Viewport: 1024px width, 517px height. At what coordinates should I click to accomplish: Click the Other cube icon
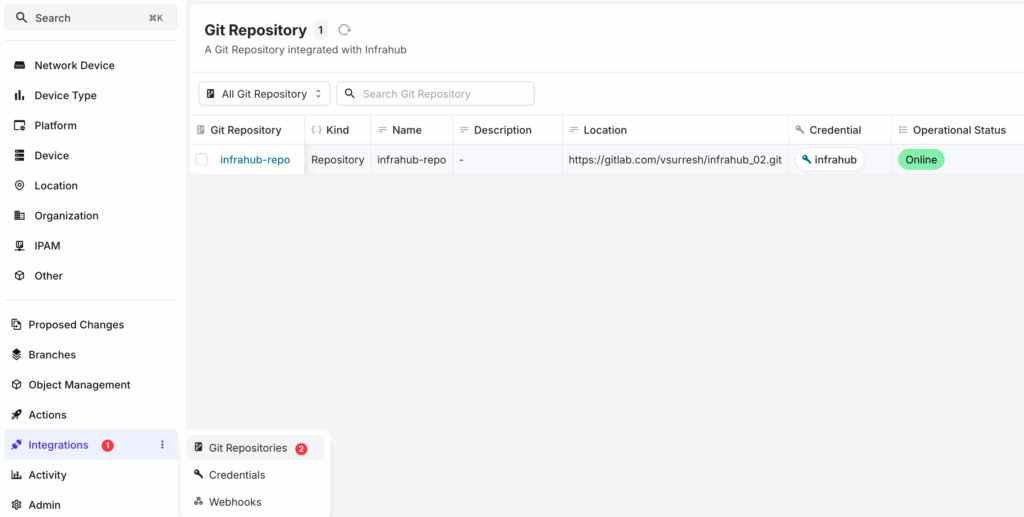click(x=20, y=275)
